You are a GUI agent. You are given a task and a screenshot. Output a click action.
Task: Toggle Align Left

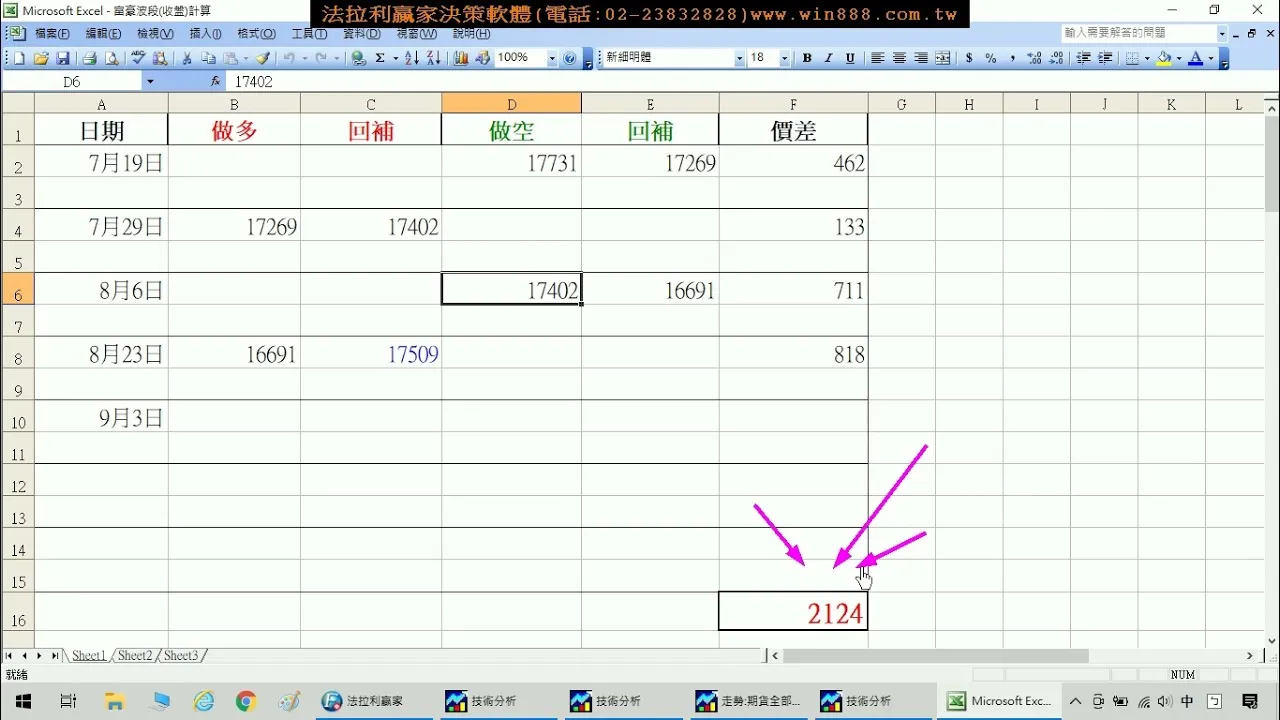(877, 58)
